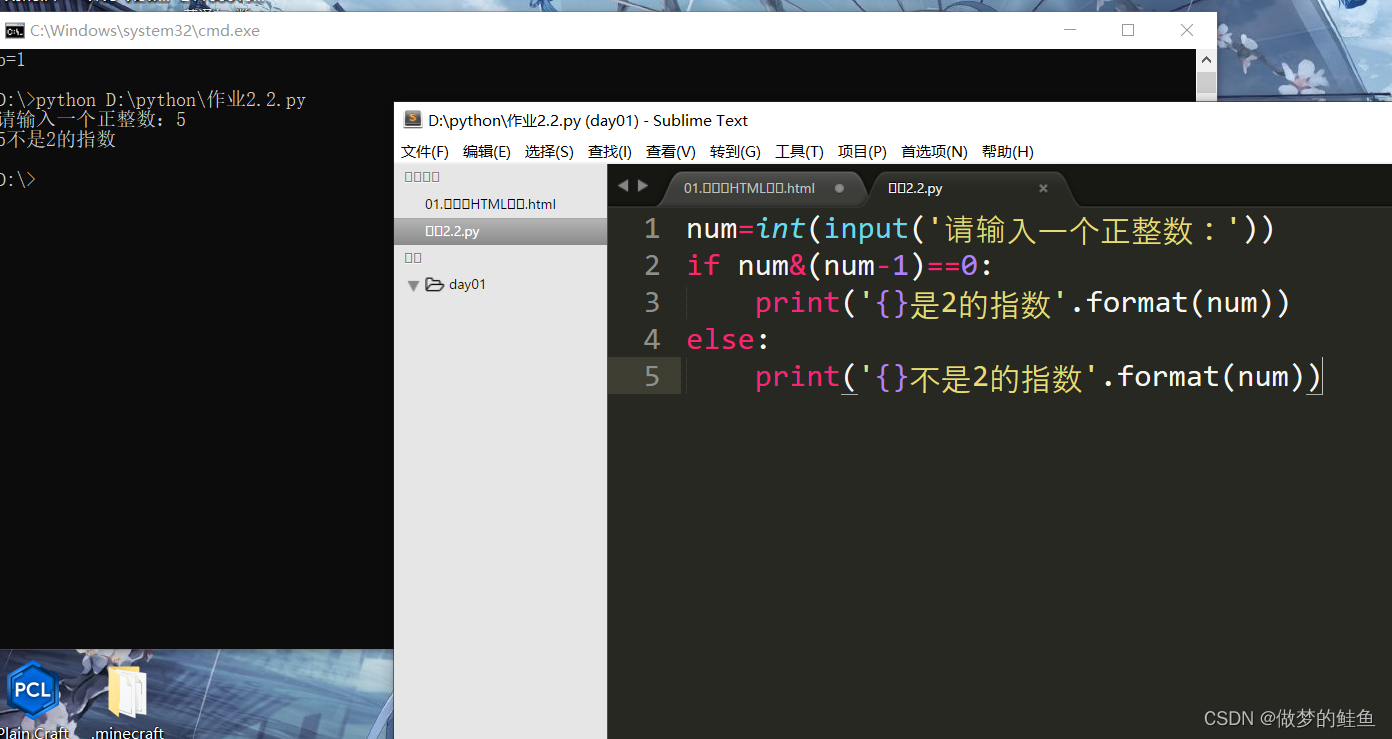
Task: Close the ??2.2.py tab with its X
Action: coord(1043,188)
